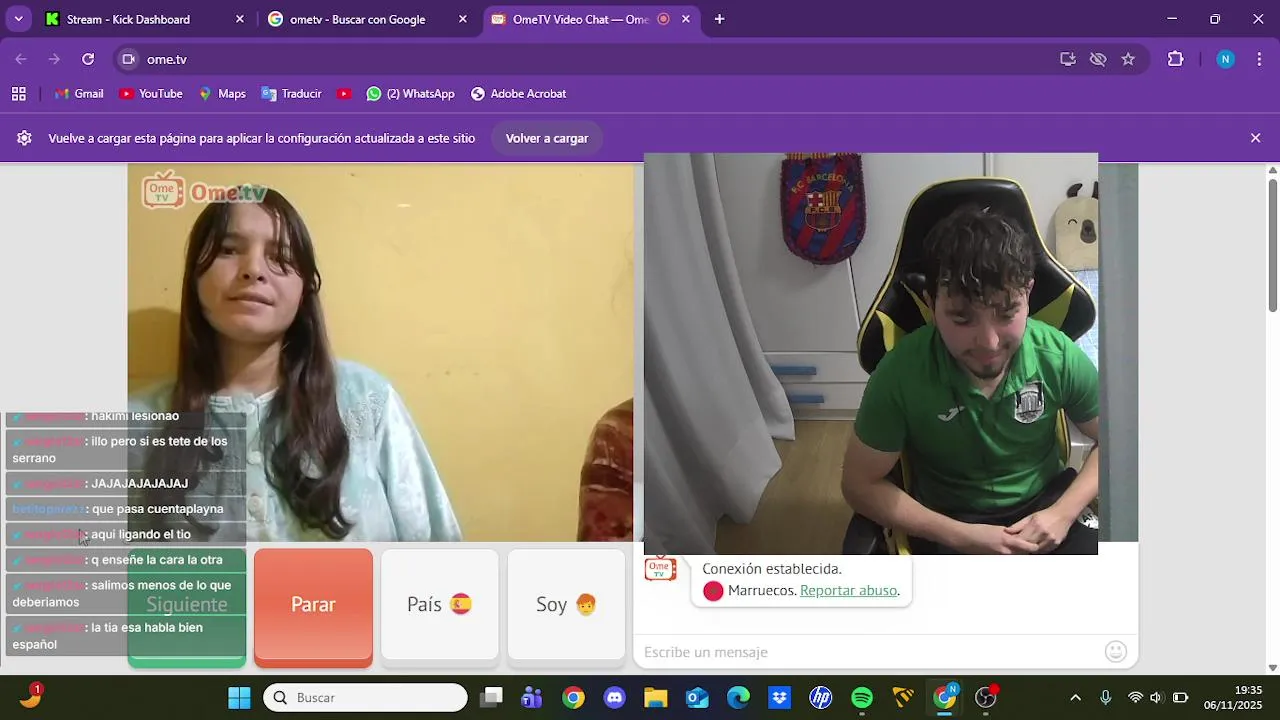The height and width of the screenshot is (720, 1280).
Task: Open the apps grid in bookmarks bar
Action: coord(18,93)
